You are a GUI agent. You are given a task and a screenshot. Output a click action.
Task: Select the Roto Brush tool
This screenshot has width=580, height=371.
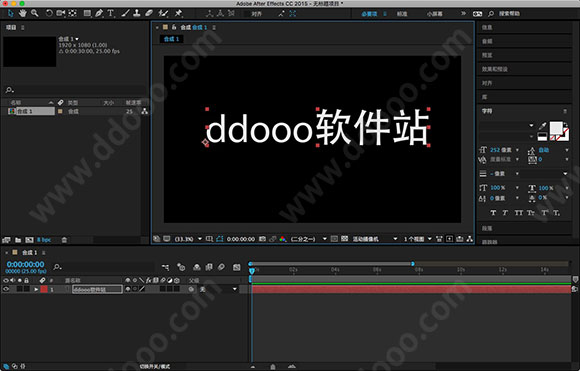tap(163, 13)
